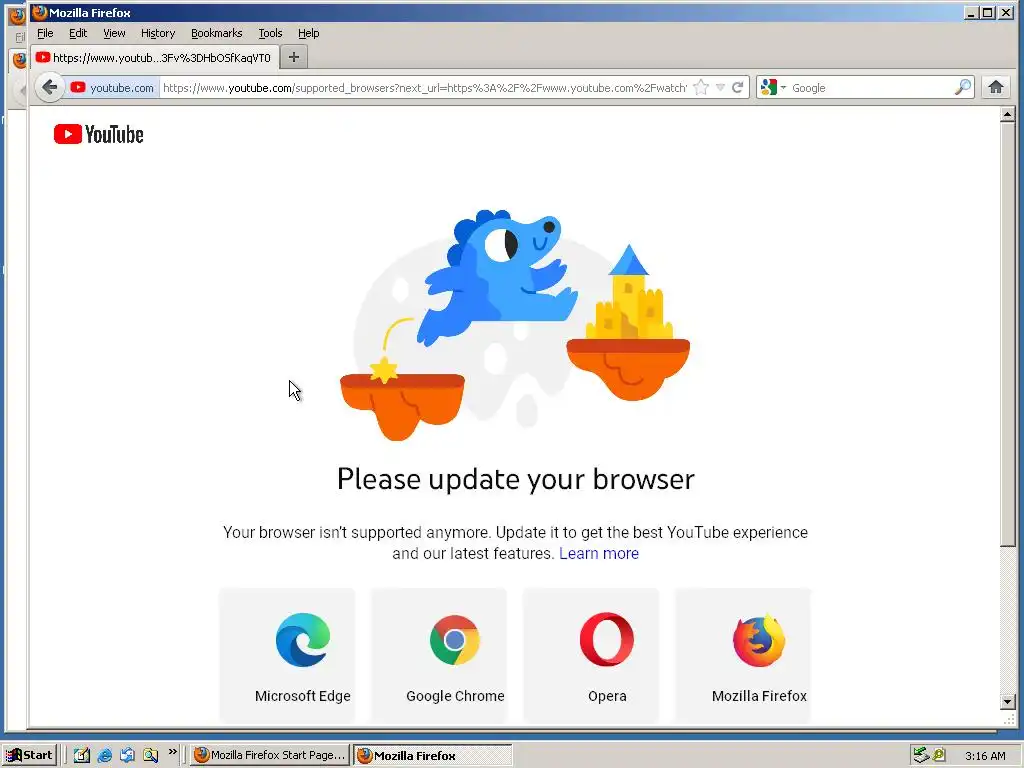Click the Mozilla Firefox card label
1024x768 pixels.
759,696
